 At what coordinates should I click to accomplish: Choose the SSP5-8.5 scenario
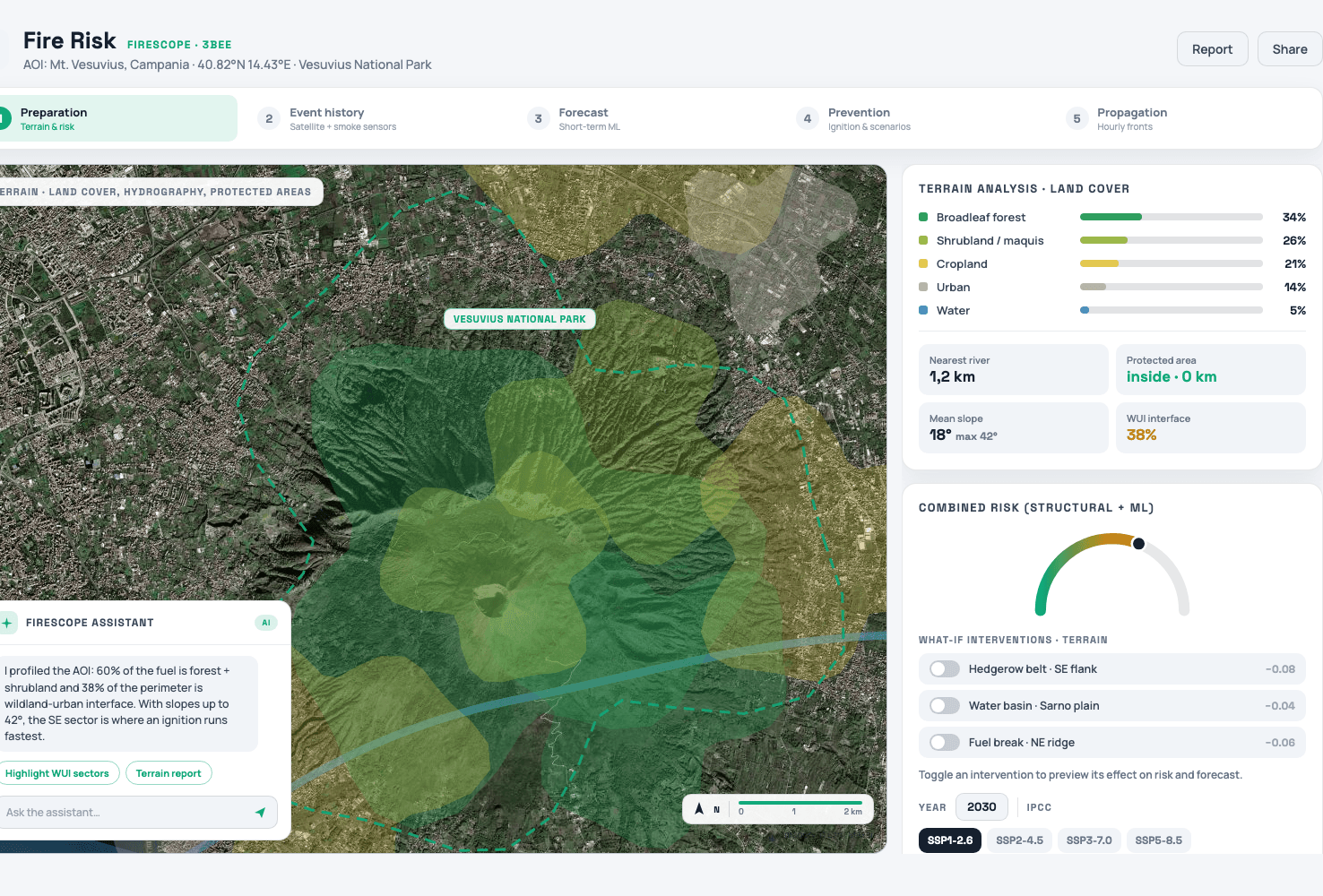(x=1159, y=840)
